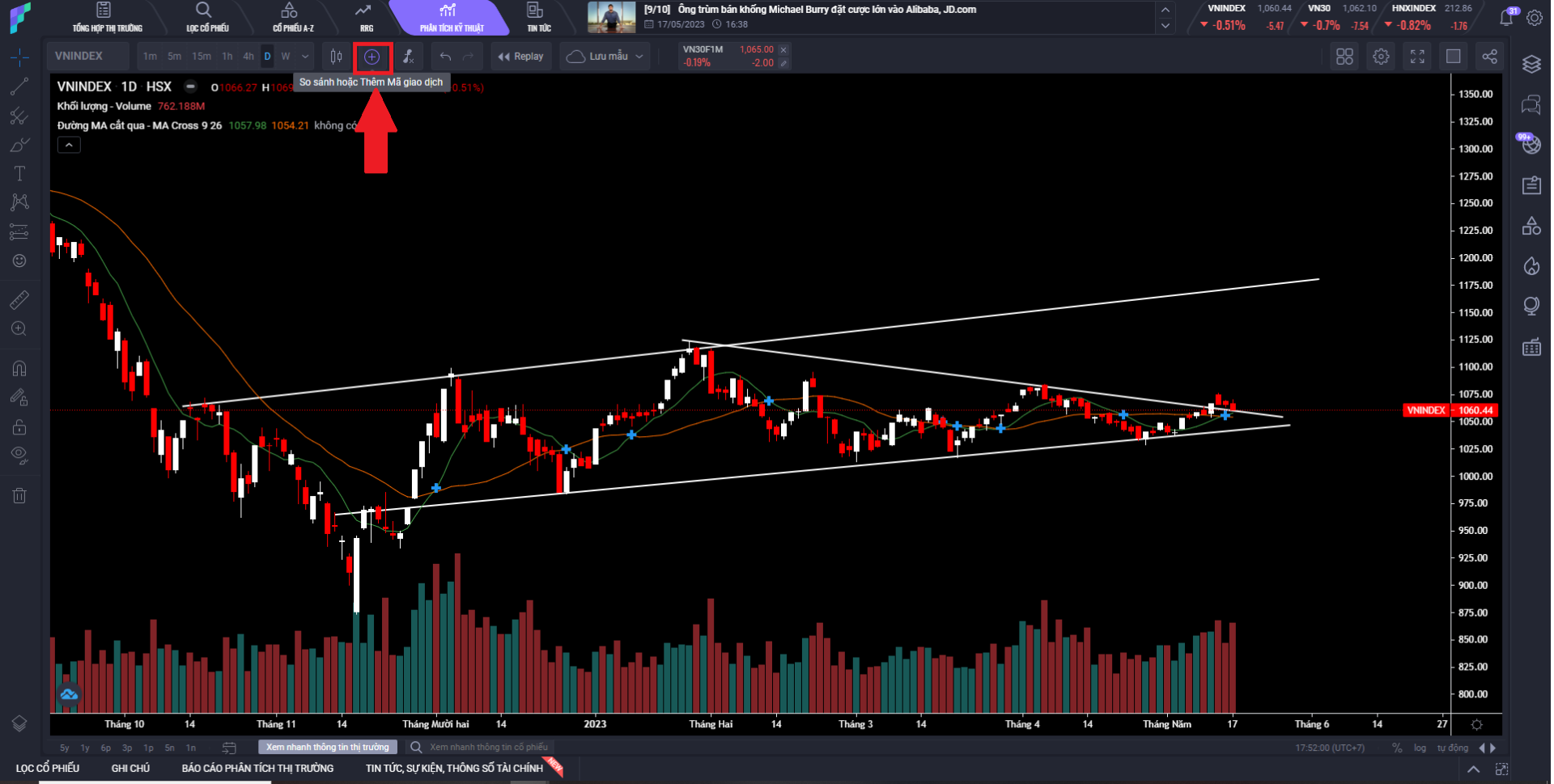
Task: Toggle percentage scale on price axis
Action: point(1397,748)
